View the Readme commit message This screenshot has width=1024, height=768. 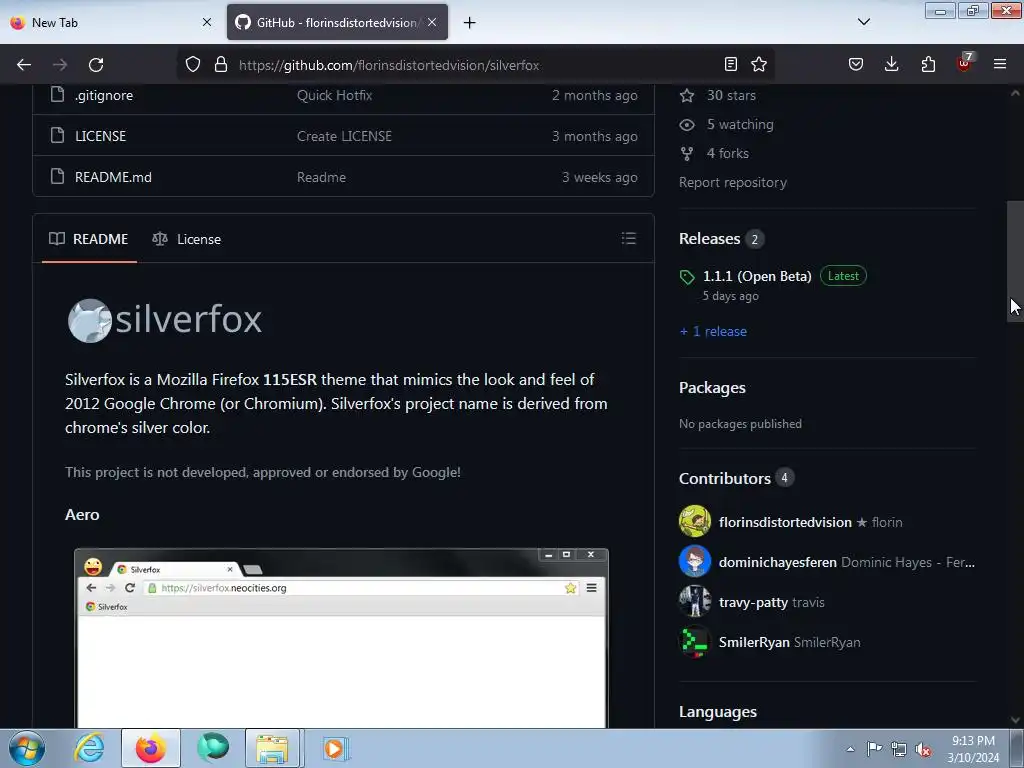coord(321,177)
